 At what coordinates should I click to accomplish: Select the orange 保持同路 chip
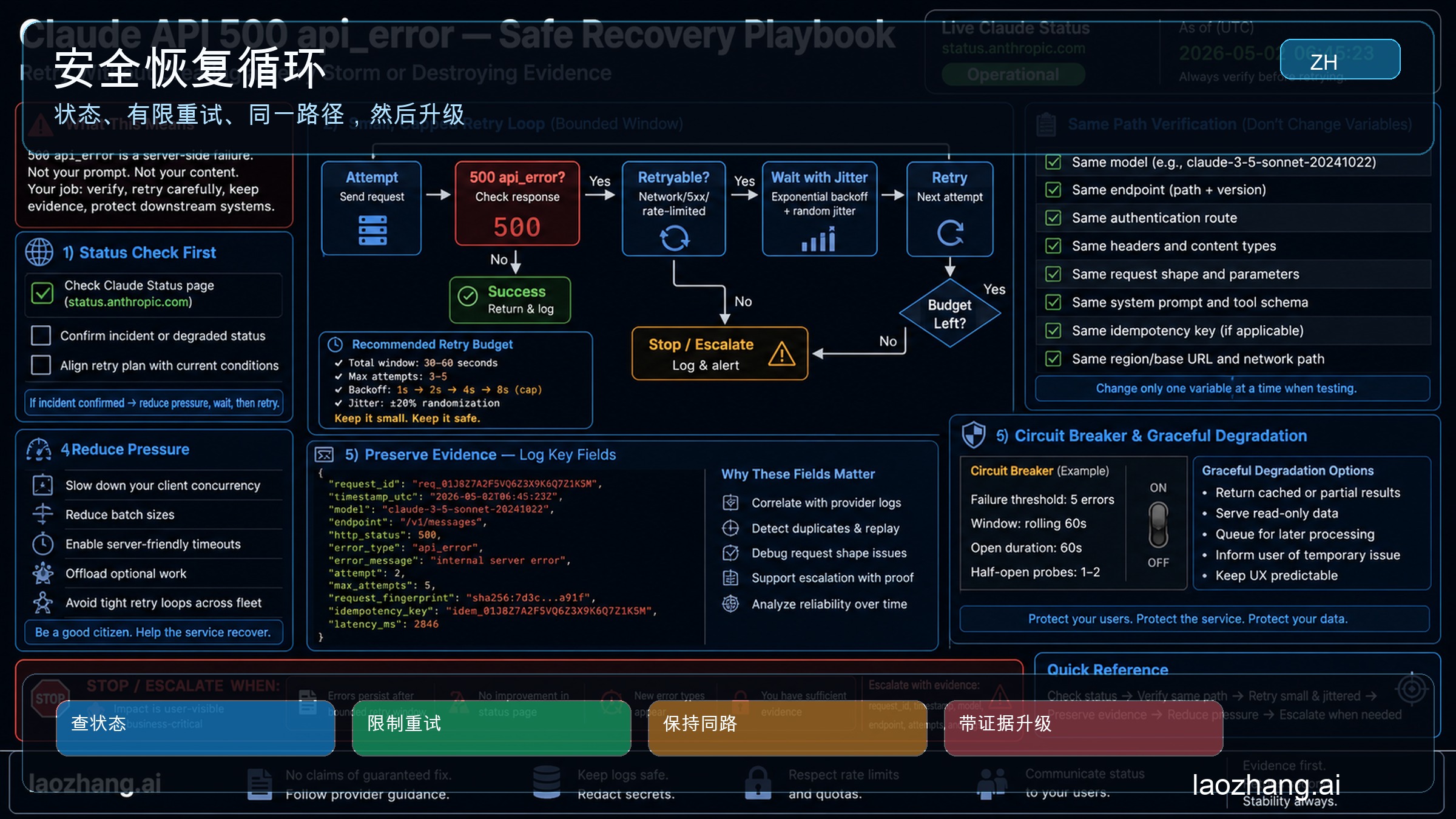(x=787, y=728)
